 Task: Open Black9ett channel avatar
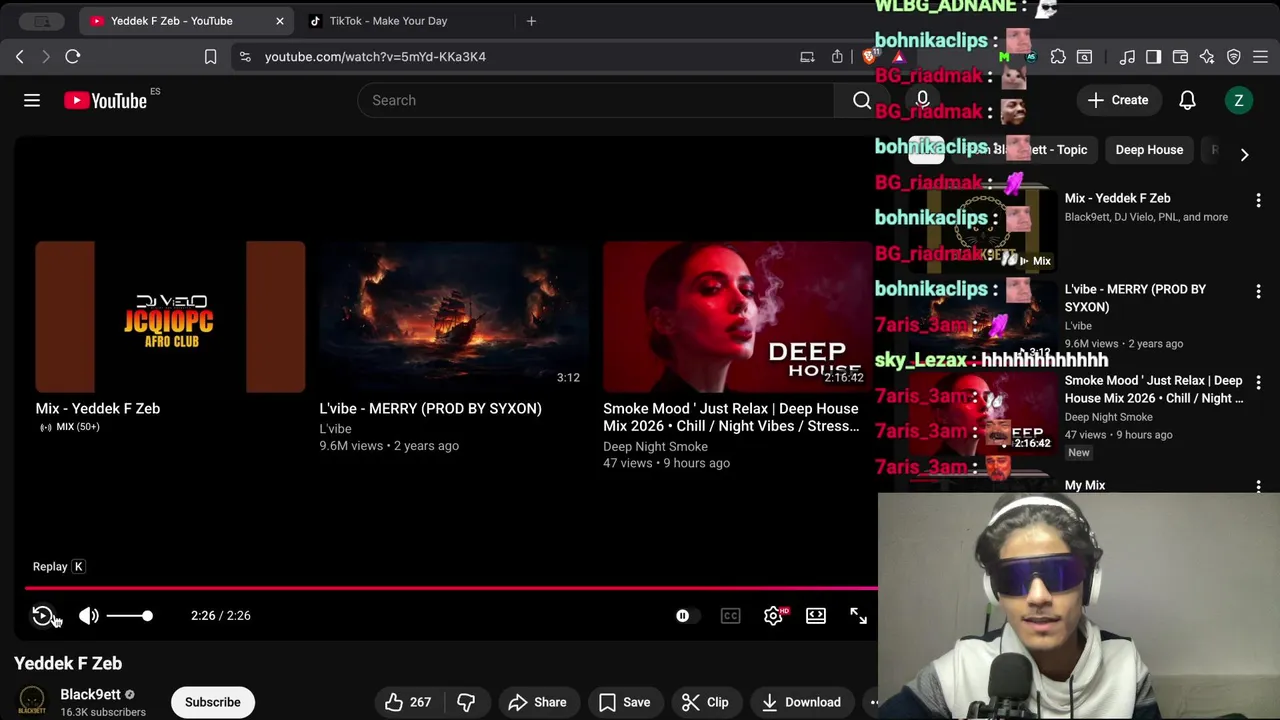click(x=32, y=701)
